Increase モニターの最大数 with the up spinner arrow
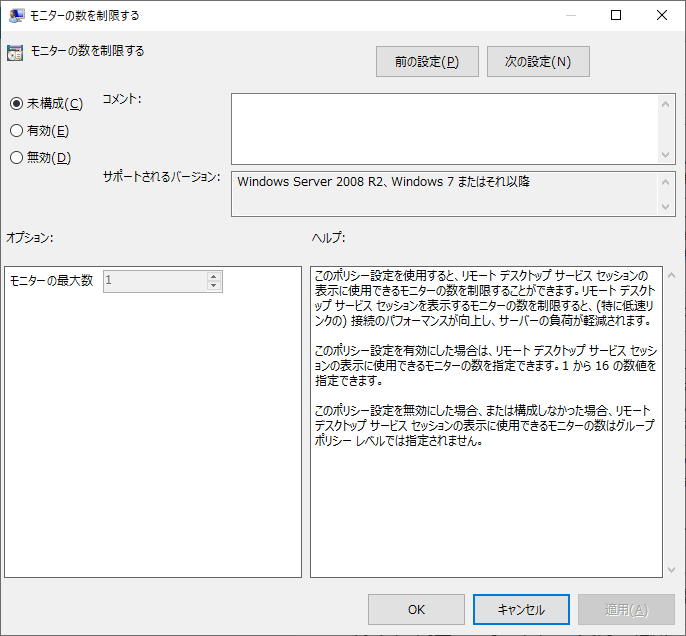The height and width of the screenshot is (636, 686). (x=214, y=276)
